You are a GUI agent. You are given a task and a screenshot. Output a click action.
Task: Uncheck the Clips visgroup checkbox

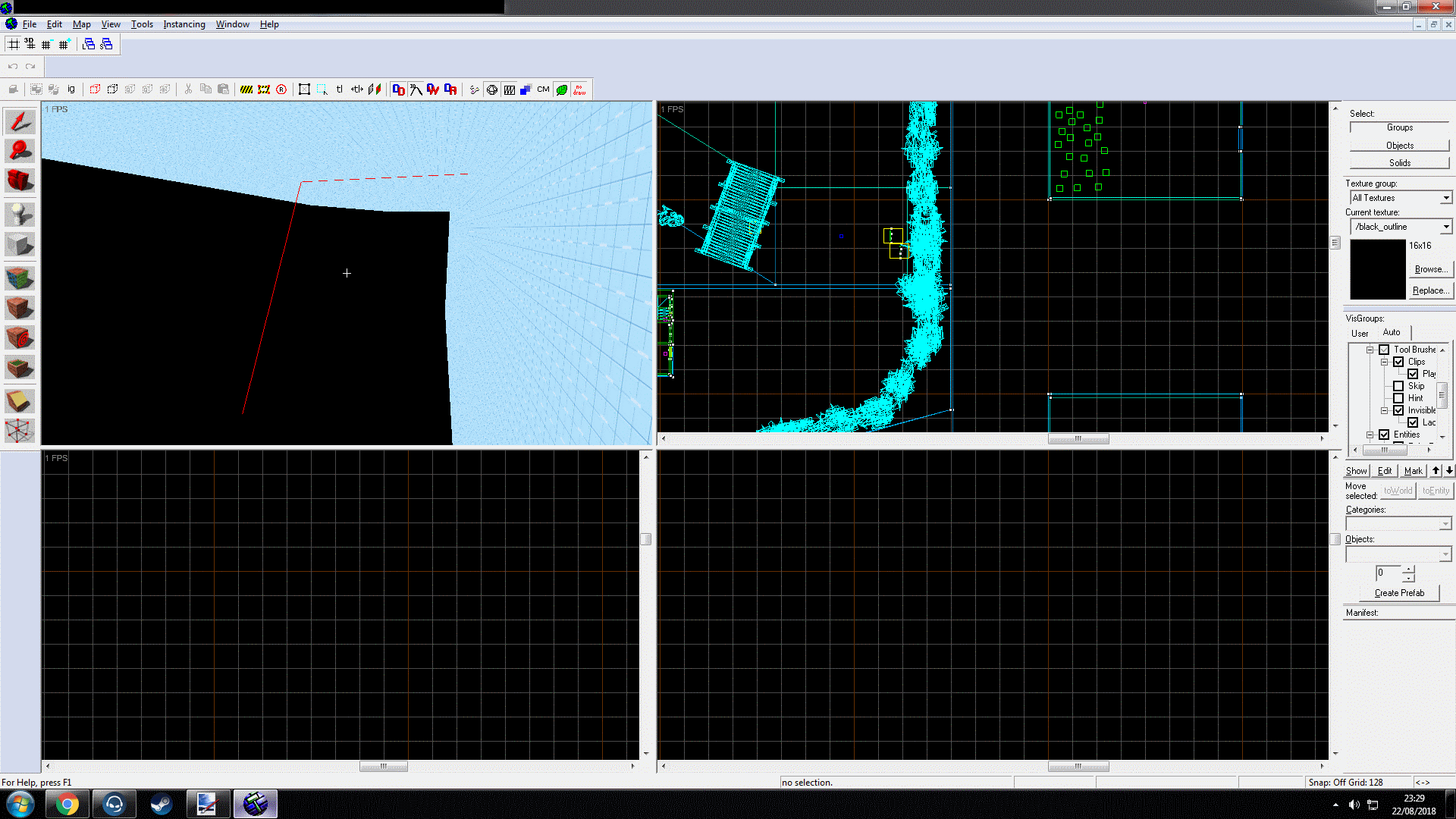[x=1398, y=362]
